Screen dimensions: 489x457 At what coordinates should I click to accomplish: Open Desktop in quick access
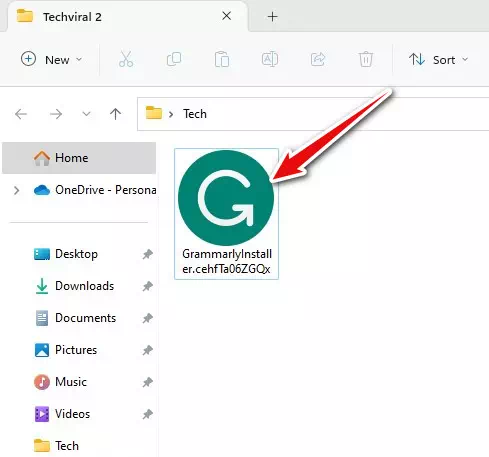click(x=66, y=254)
